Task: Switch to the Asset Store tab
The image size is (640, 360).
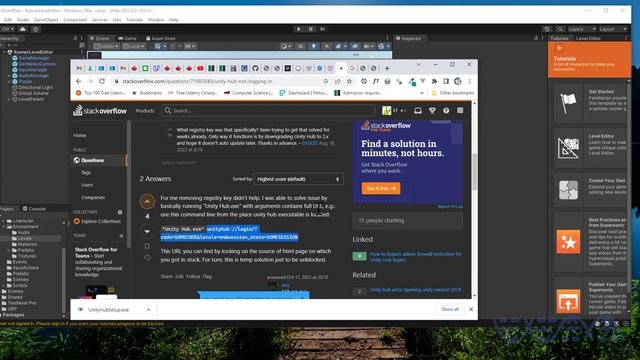Action: 160,38
